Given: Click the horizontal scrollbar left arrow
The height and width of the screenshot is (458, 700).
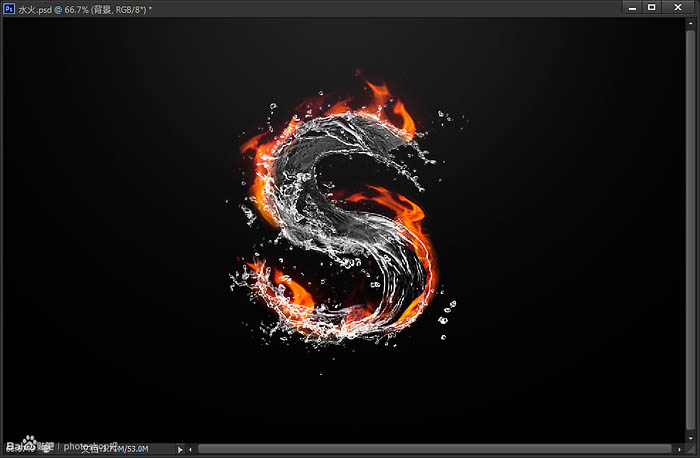Looking at the screenshot, I should coord(191,450).
